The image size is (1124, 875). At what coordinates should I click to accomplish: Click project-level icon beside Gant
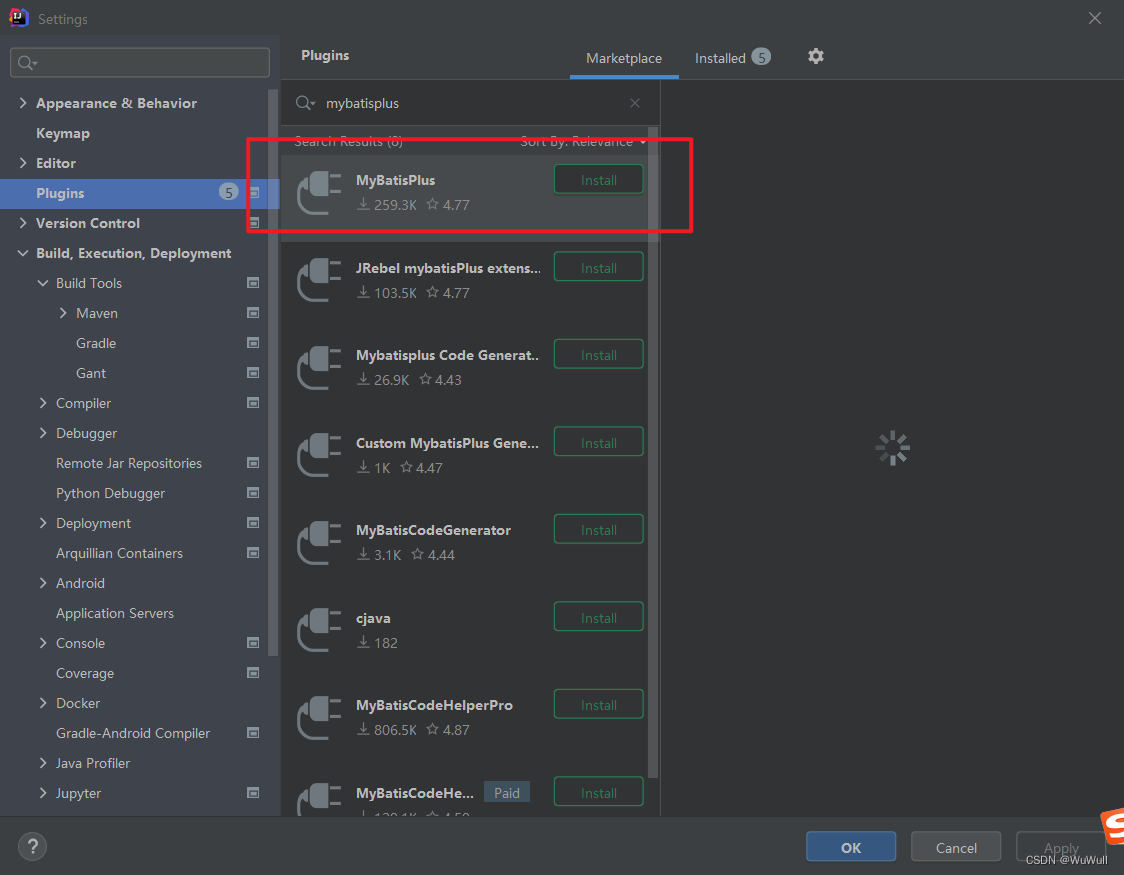253,373
